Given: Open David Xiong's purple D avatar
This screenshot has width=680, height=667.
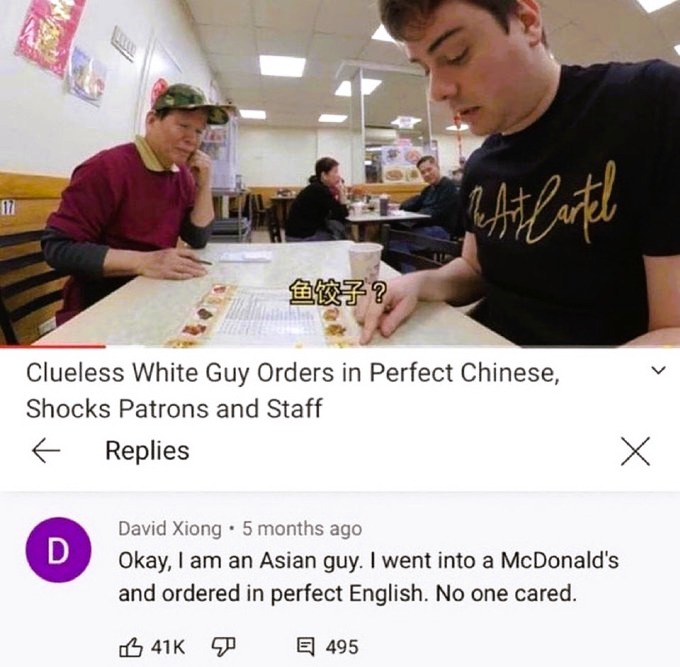Looking at the screenshot, I should (x=58, y=549).
